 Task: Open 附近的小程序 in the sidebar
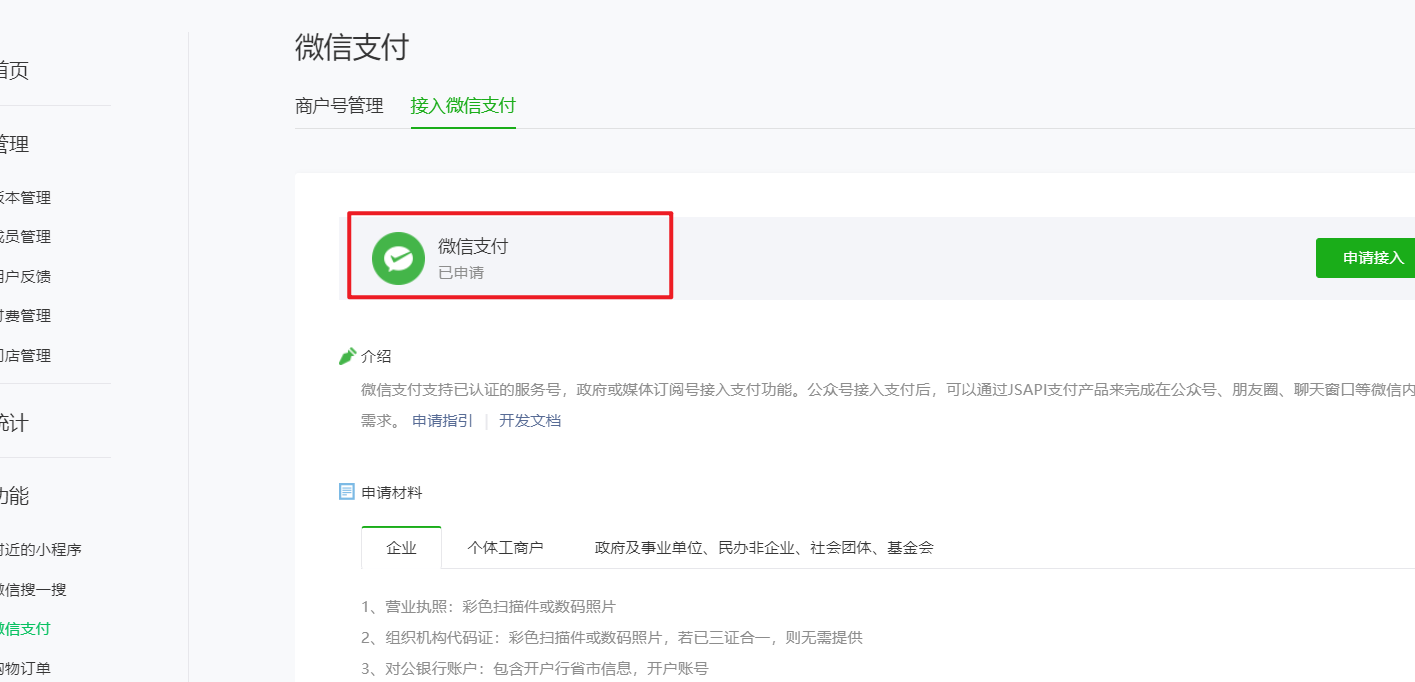click(40, 550)
